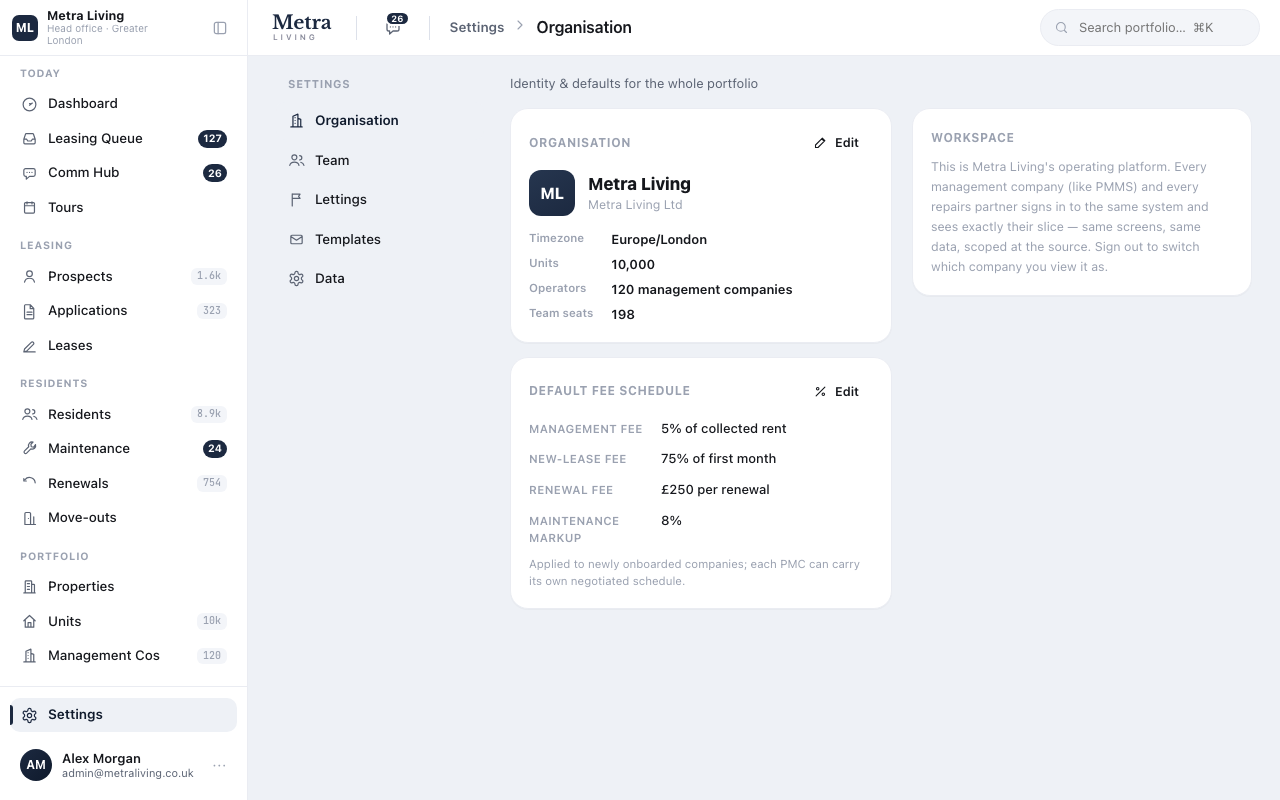The height and width of the screenshot is (800, 1280).
Task: Click the Renewals arrow icon
Action: coord(29,484)
